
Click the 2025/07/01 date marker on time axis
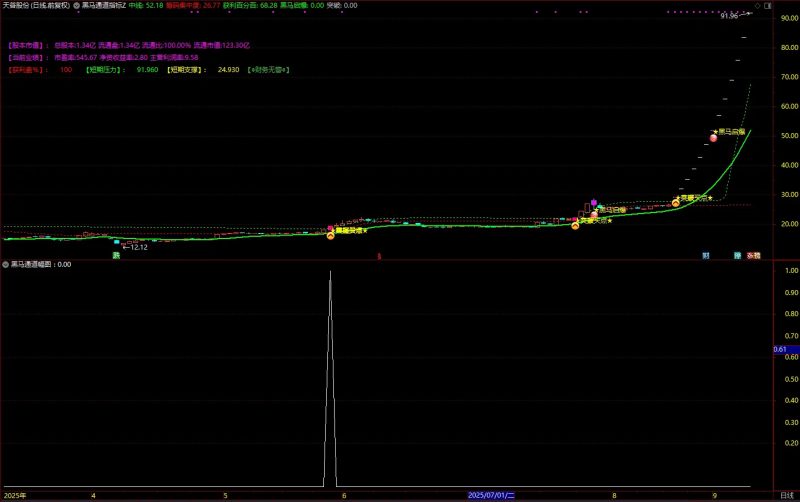pos(490,495)
